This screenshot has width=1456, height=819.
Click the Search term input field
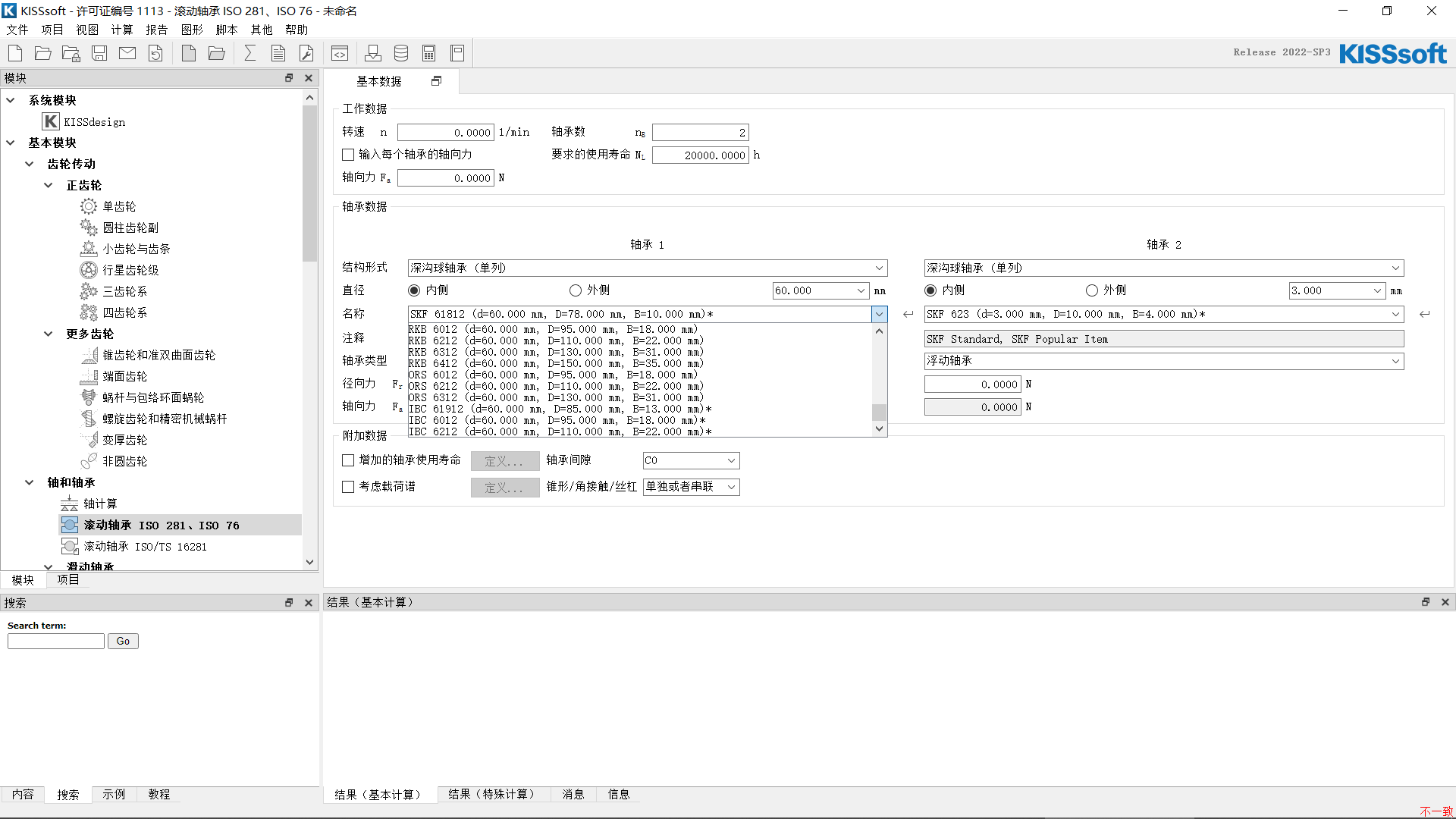coord(56,642)
